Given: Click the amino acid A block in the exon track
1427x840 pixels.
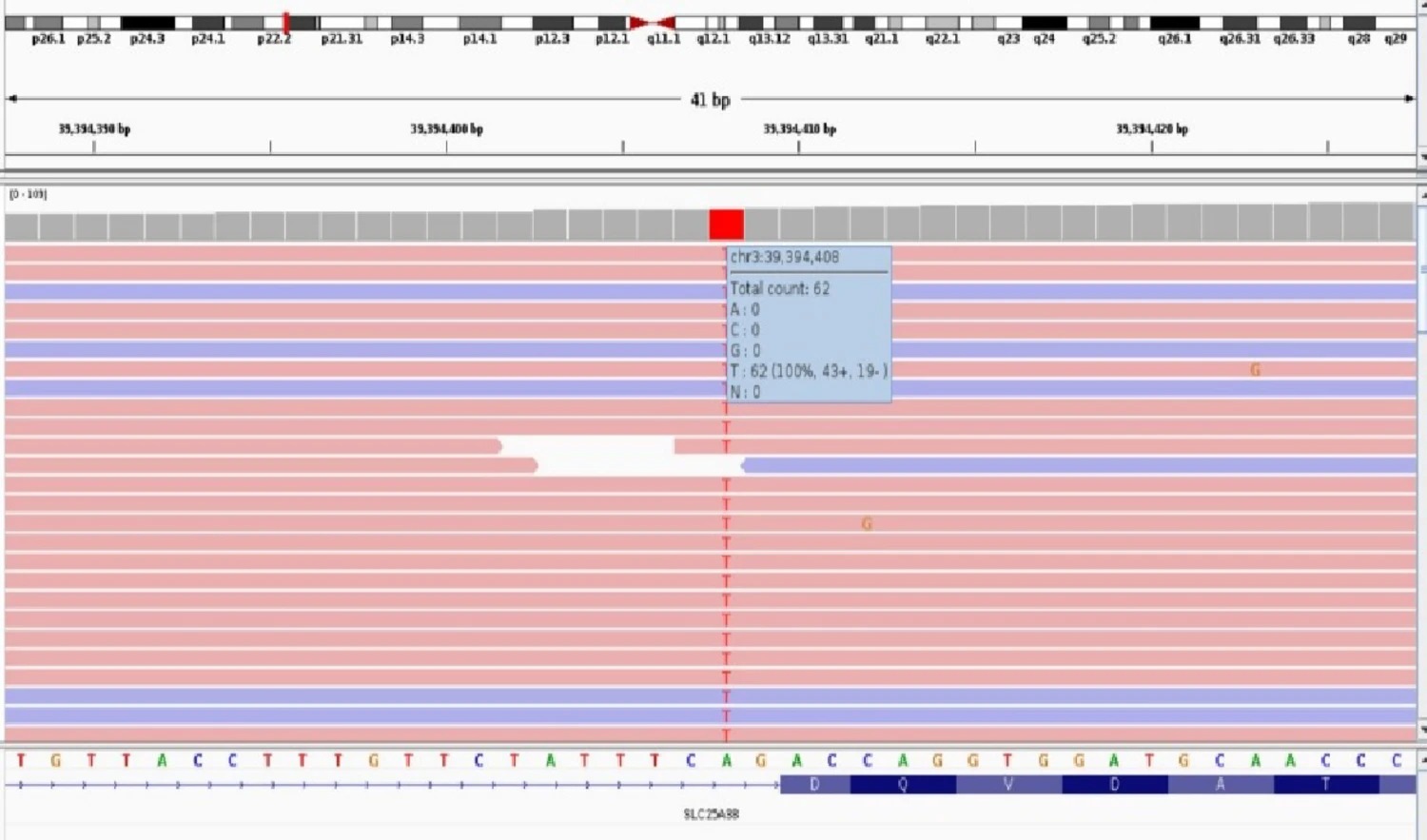Looking at the screenshot, I should pos(1221,785).
